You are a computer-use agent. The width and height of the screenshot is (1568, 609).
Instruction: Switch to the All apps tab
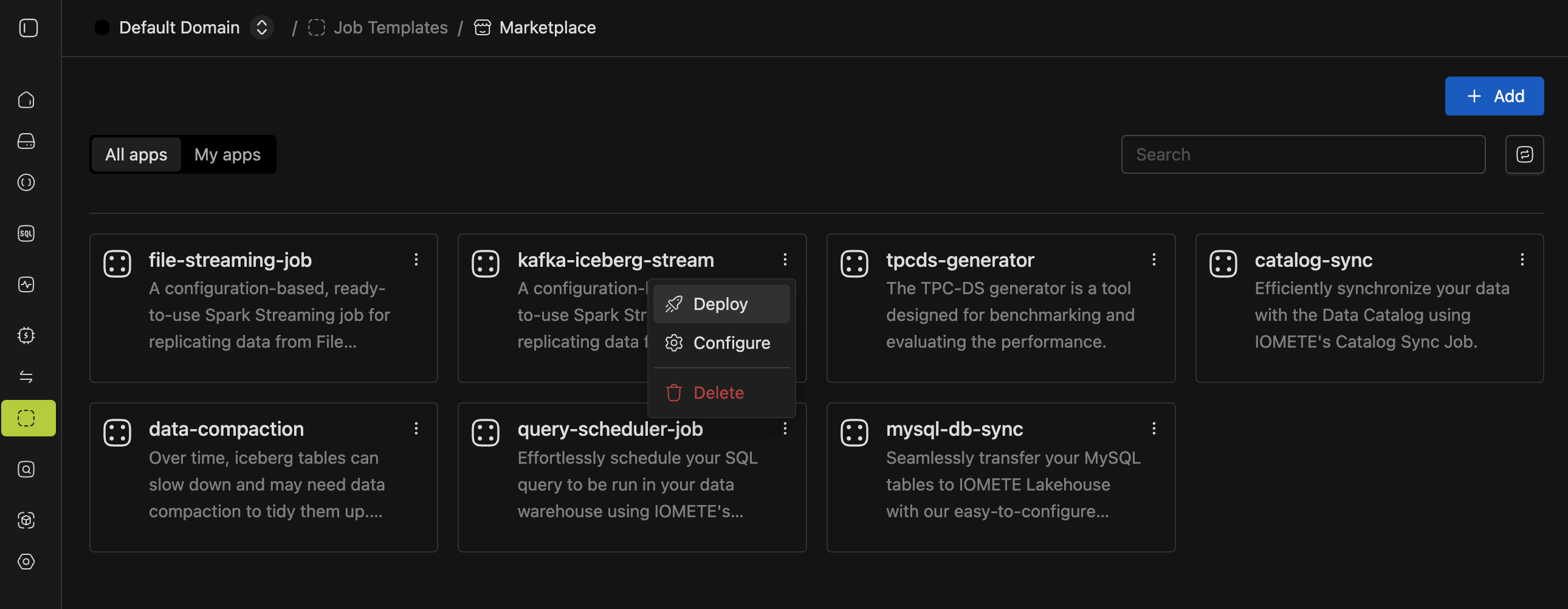[x=136, y=155]
